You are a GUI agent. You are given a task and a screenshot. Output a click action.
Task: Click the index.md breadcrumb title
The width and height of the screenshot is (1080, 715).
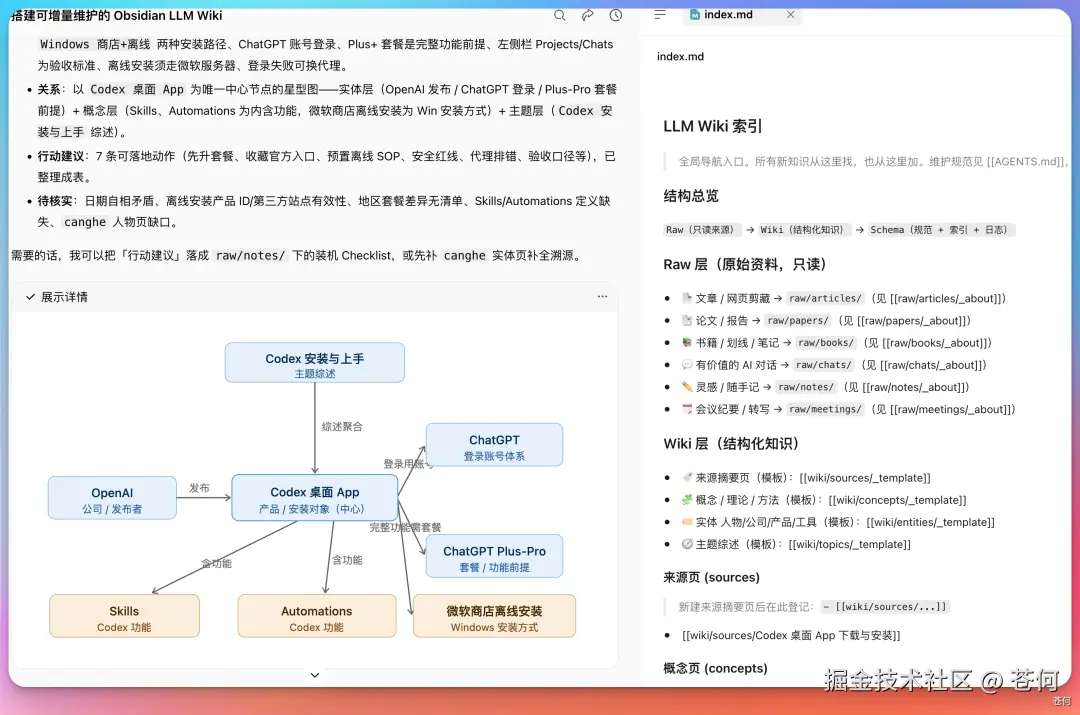[x=681, y=56]
